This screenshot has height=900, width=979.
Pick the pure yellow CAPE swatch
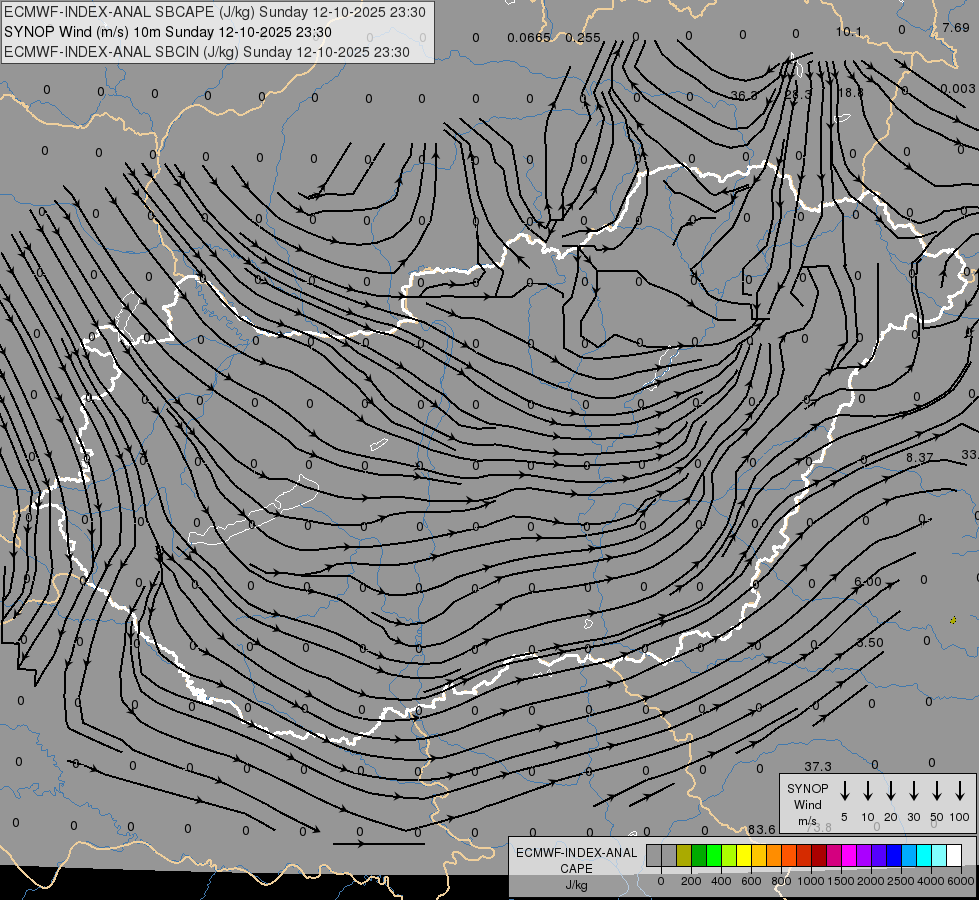coord(744,855)
